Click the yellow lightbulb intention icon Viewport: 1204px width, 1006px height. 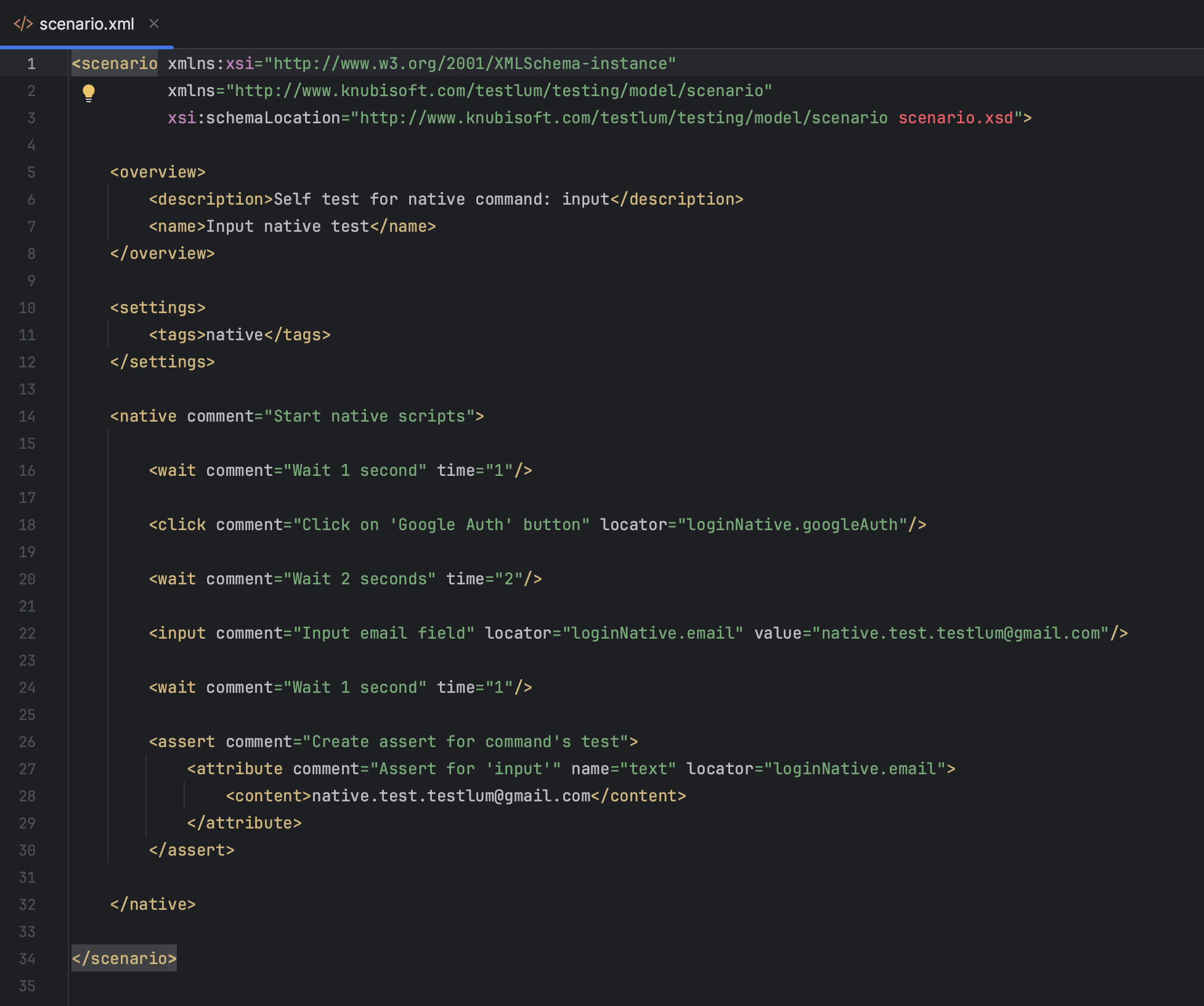tap(89, 92)
